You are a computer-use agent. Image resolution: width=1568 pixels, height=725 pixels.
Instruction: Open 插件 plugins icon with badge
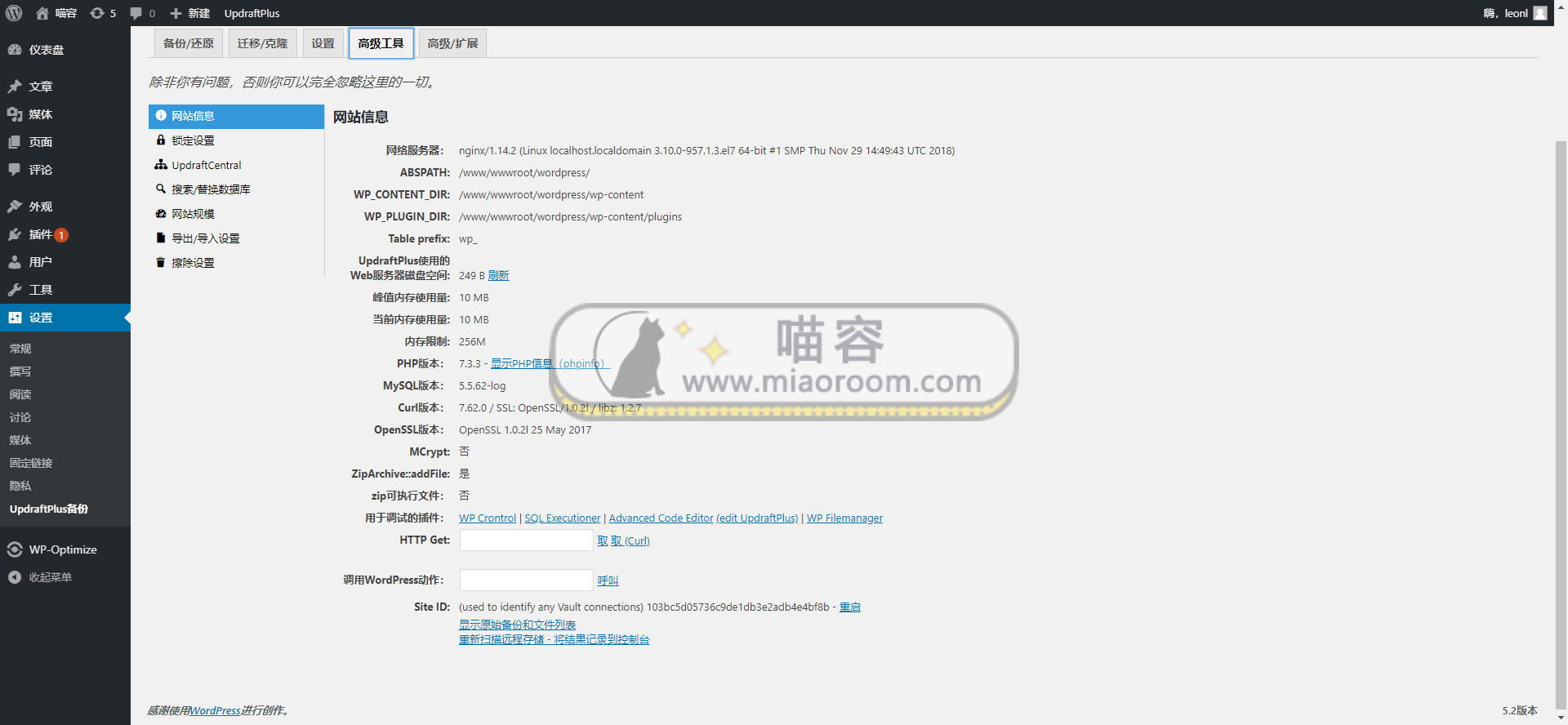[x=15, y=234]
